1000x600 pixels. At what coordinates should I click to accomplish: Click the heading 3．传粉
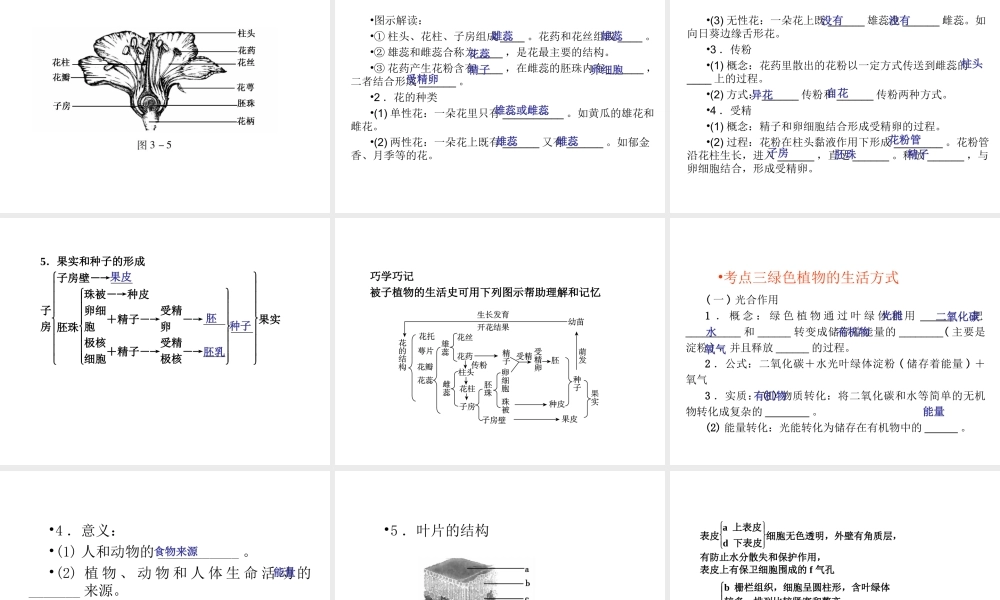731,49
